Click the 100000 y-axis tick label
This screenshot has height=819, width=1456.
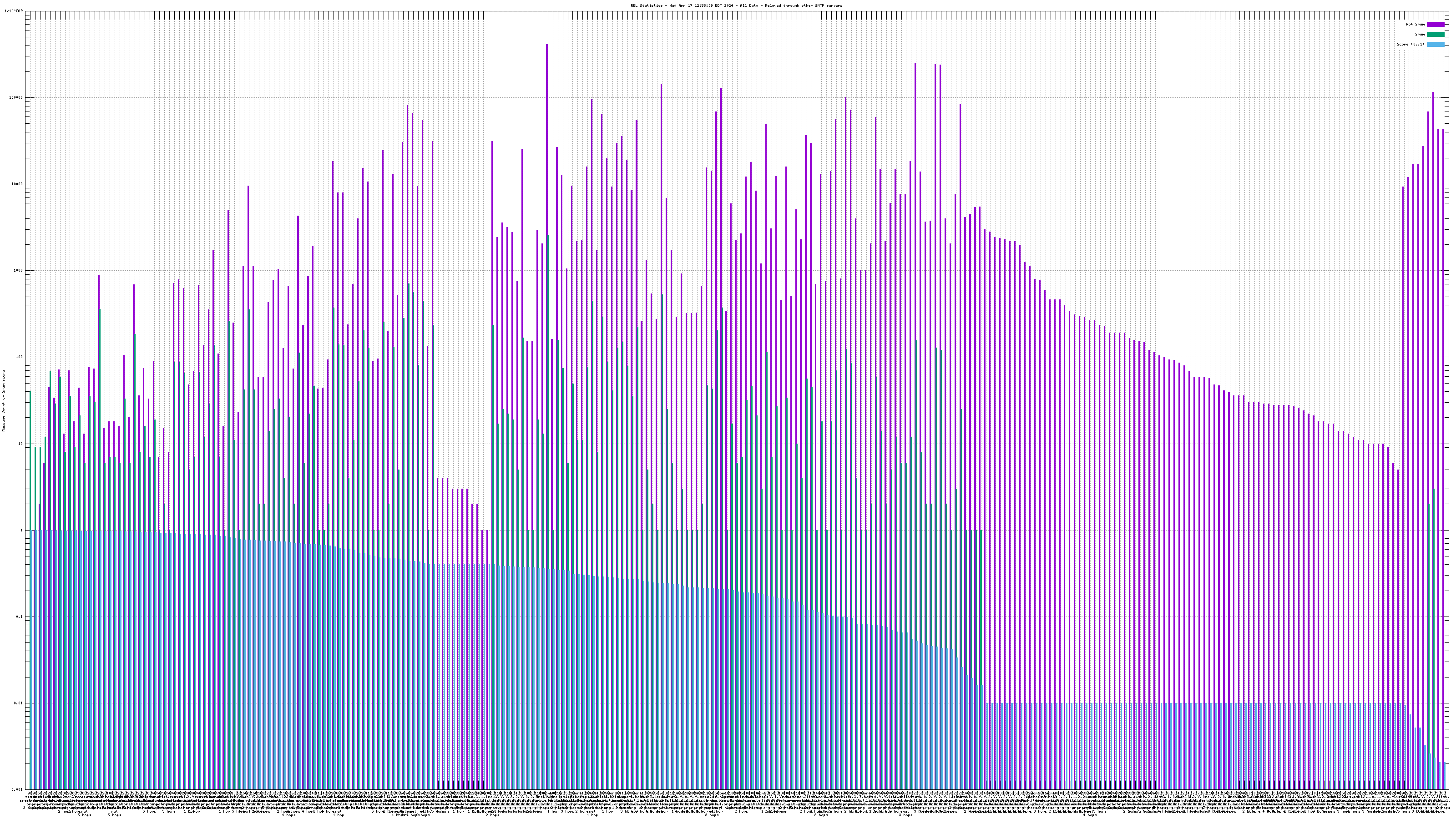17,97
